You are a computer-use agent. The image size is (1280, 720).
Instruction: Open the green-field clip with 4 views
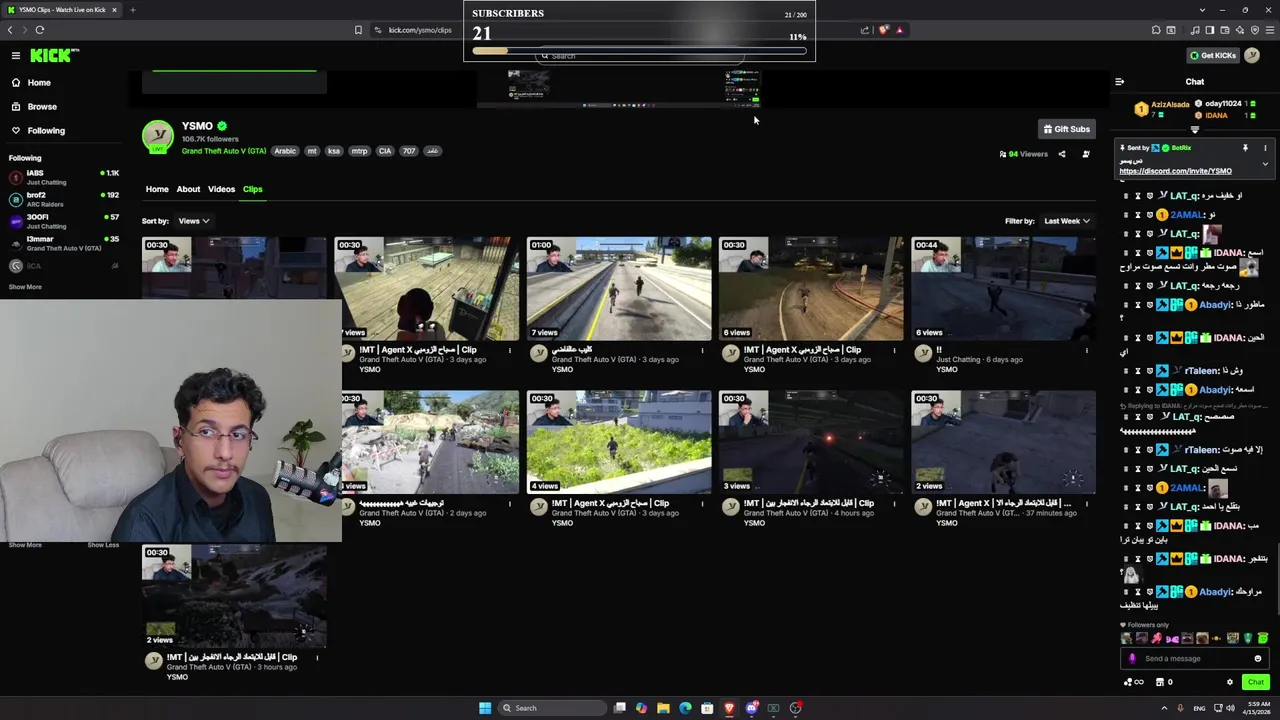619,442
